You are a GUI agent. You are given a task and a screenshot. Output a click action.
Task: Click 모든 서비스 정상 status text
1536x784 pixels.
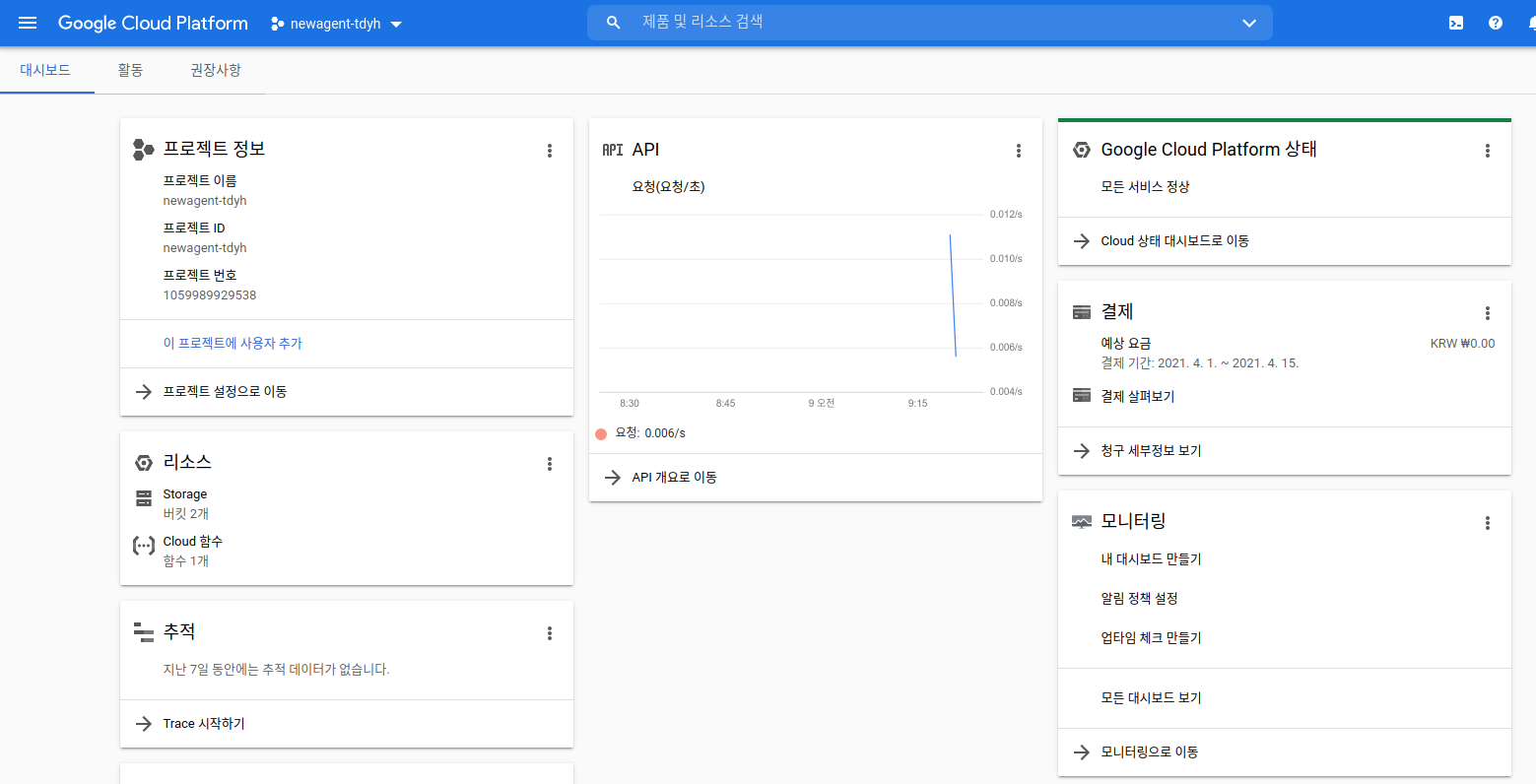pos(1145,187)
